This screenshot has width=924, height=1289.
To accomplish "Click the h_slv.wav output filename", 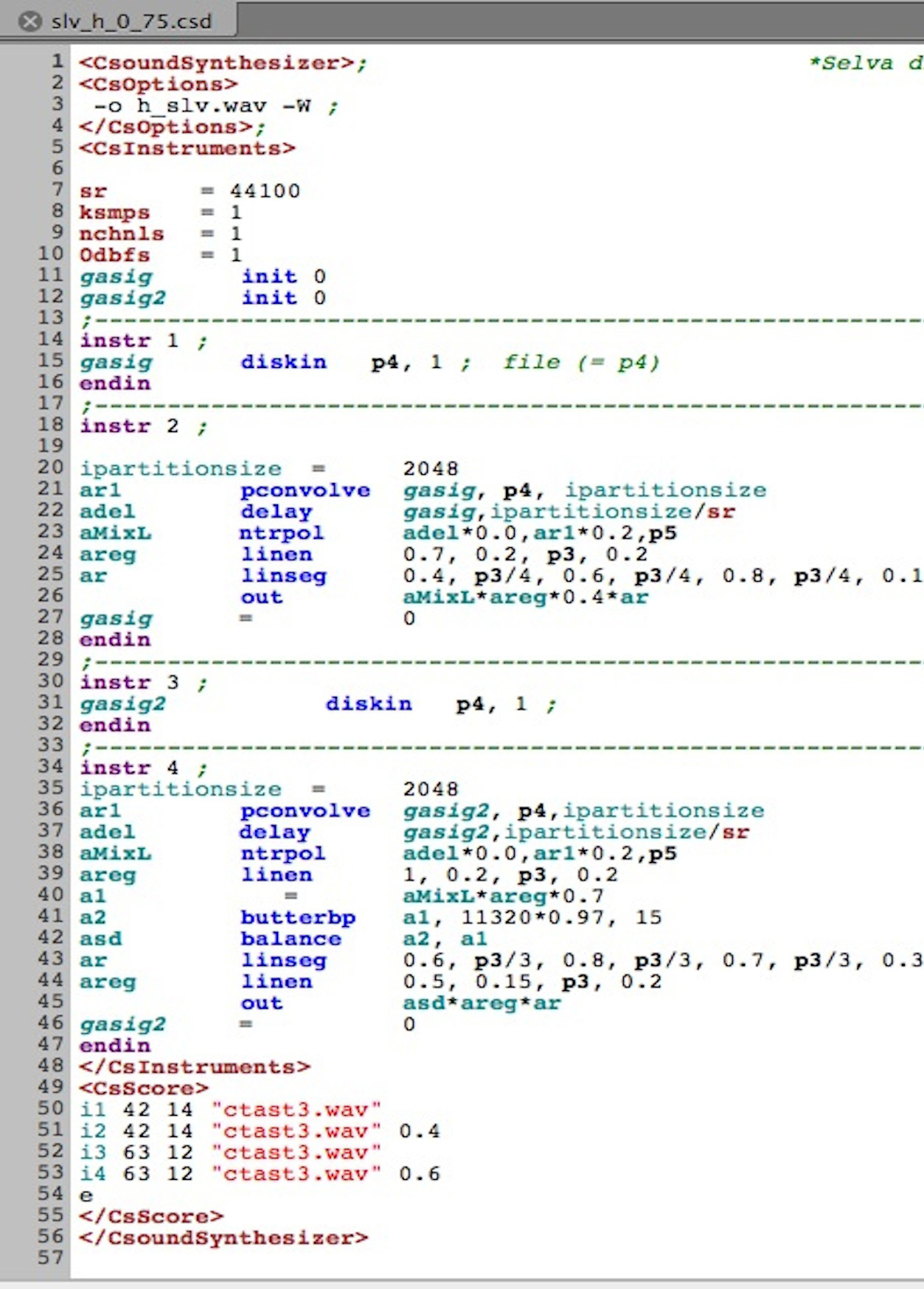I will pos(201,106).
